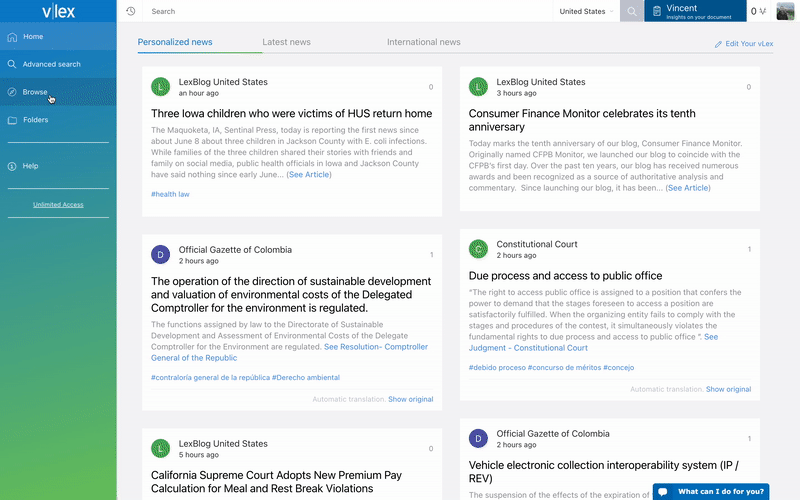Switch to Personalized news tab

[x=175, y=42]
